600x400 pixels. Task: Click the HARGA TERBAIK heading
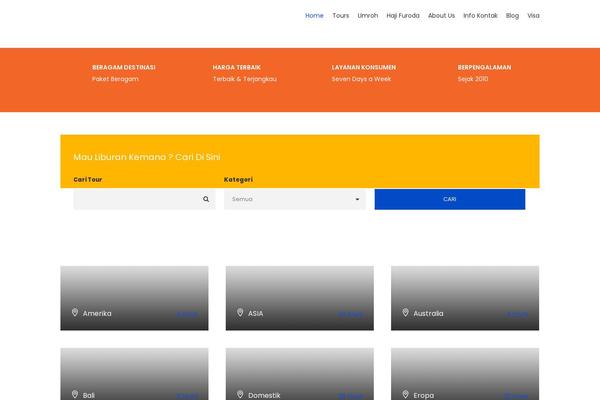(236, 67)
